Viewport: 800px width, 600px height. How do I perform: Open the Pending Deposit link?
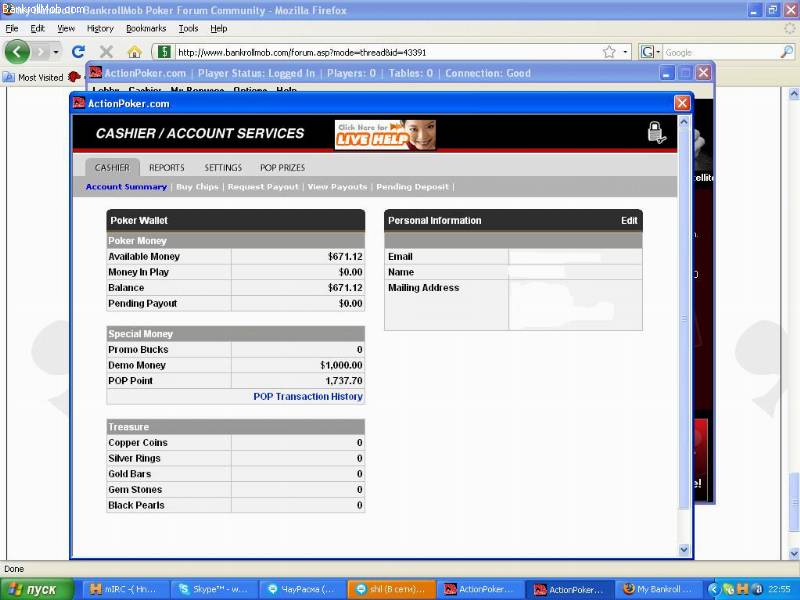(x=412, y=187)
